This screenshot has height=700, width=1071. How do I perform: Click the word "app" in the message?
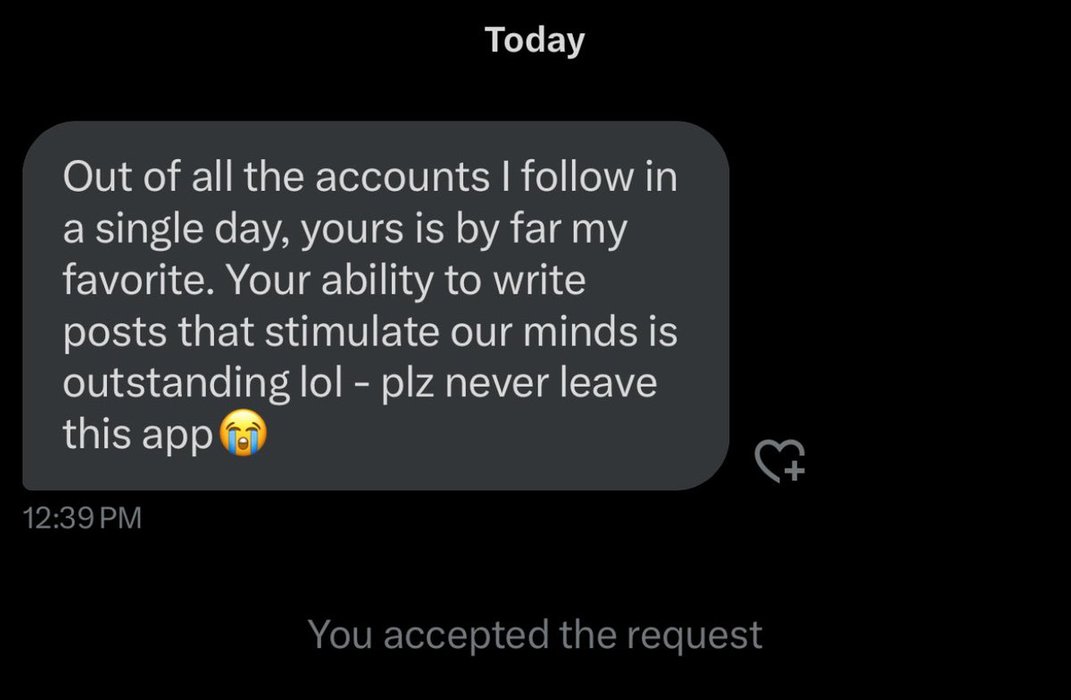[x=181, y=436]
